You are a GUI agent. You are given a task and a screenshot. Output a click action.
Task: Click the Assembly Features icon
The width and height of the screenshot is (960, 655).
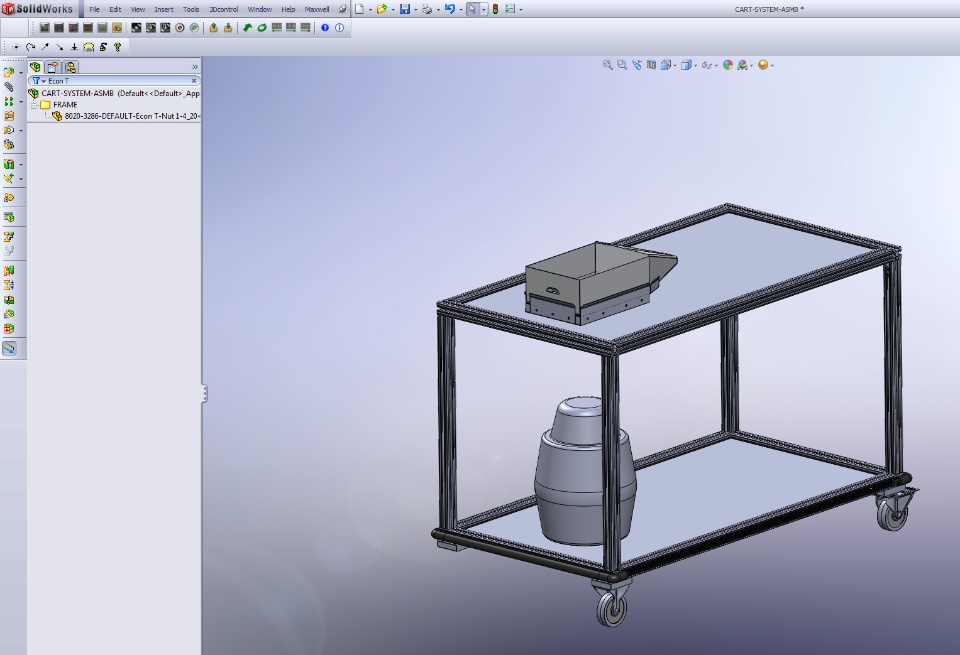9,164
